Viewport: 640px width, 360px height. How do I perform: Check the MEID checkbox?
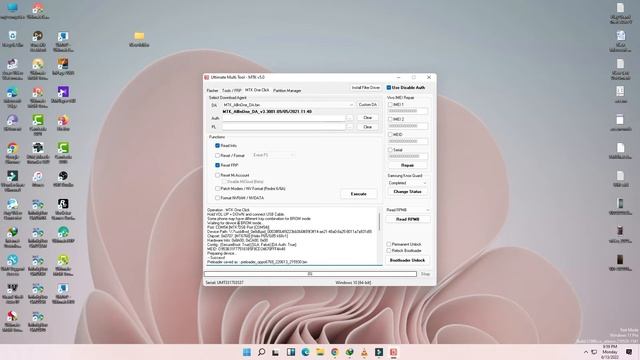[x=390, y=134]
